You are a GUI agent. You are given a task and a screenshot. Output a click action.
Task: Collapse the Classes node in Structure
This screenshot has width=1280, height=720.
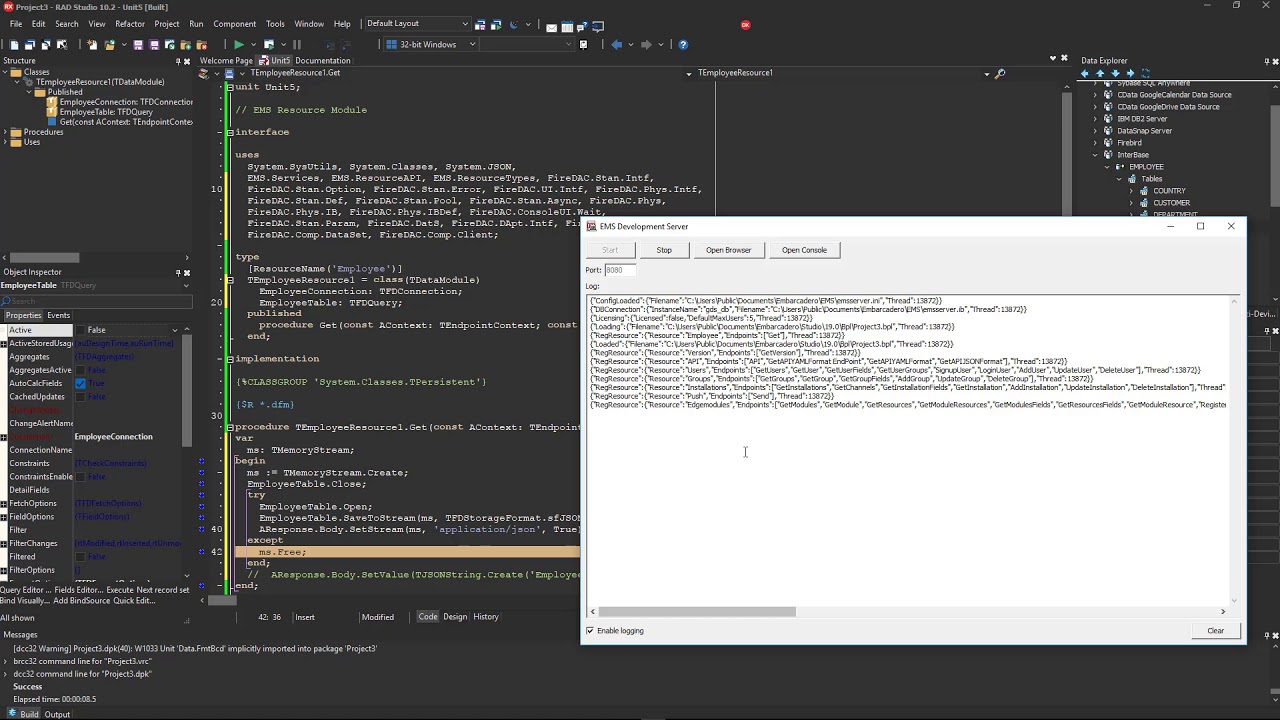tap(6, 72)
